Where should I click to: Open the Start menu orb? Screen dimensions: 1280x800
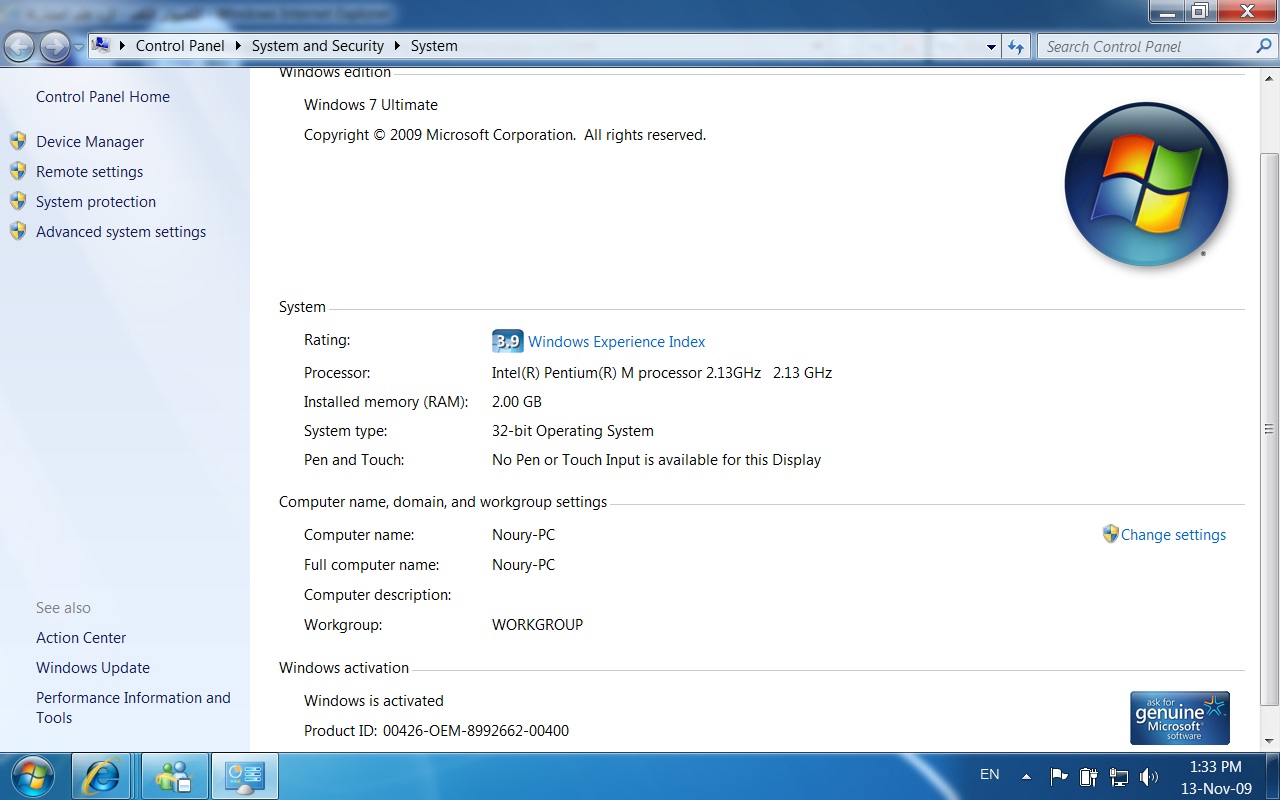pos(33,776)
